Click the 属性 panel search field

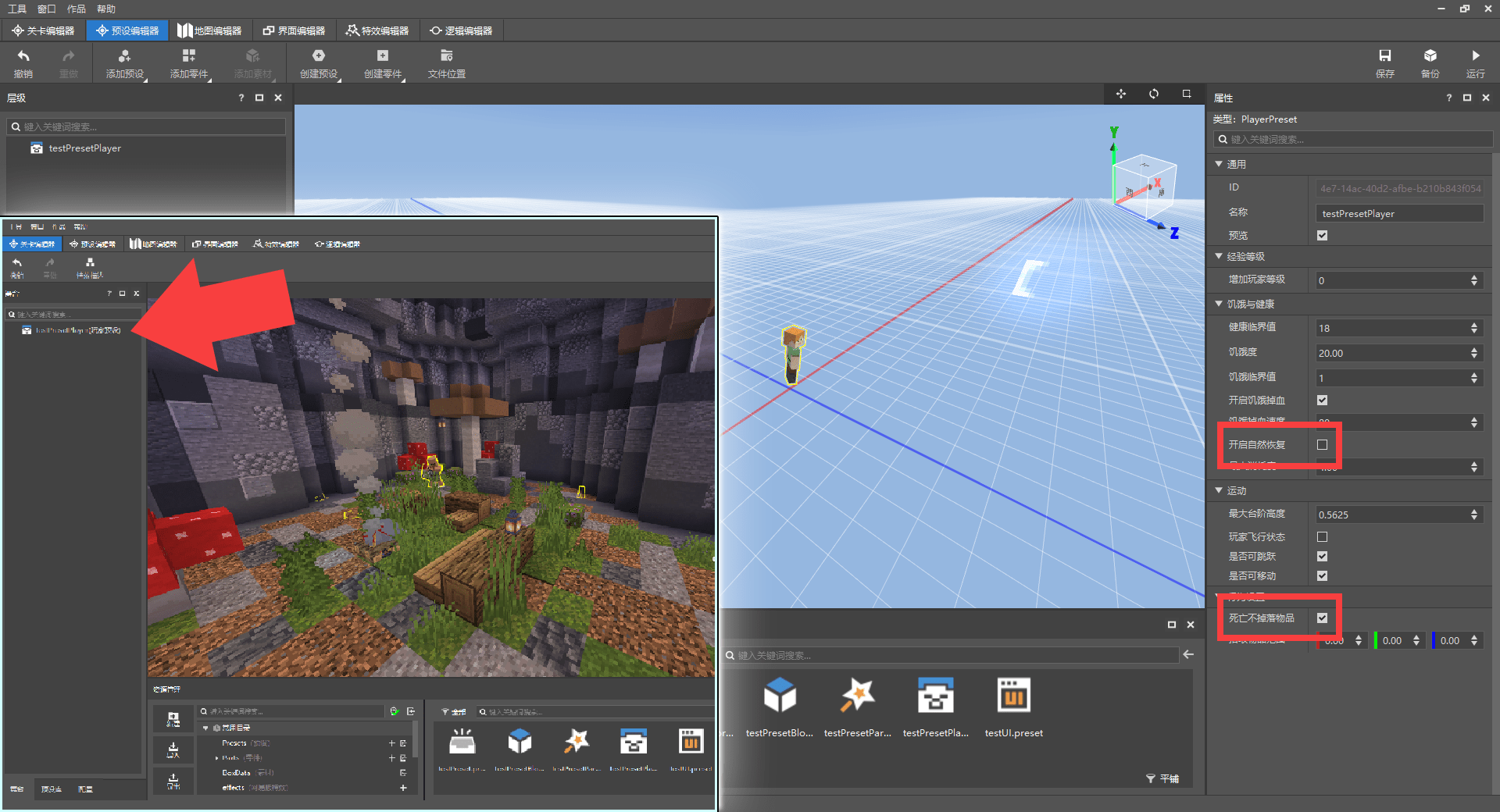tap(1353, 139)
